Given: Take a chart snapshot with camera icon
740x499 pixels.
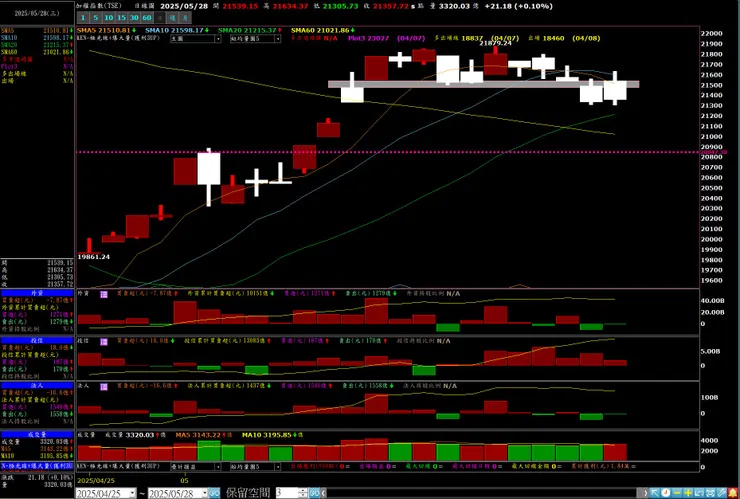Looking at the screenshot, I should [710, 493].
